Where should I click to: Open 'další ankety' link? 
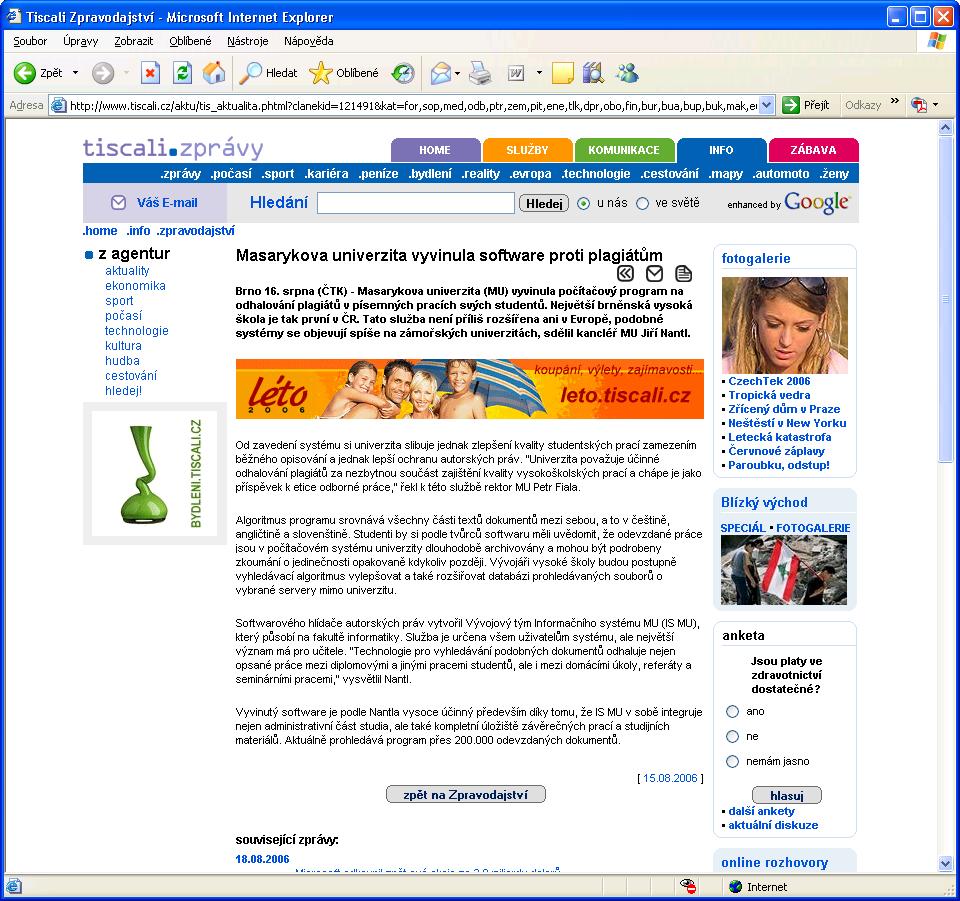click(761, 811)
